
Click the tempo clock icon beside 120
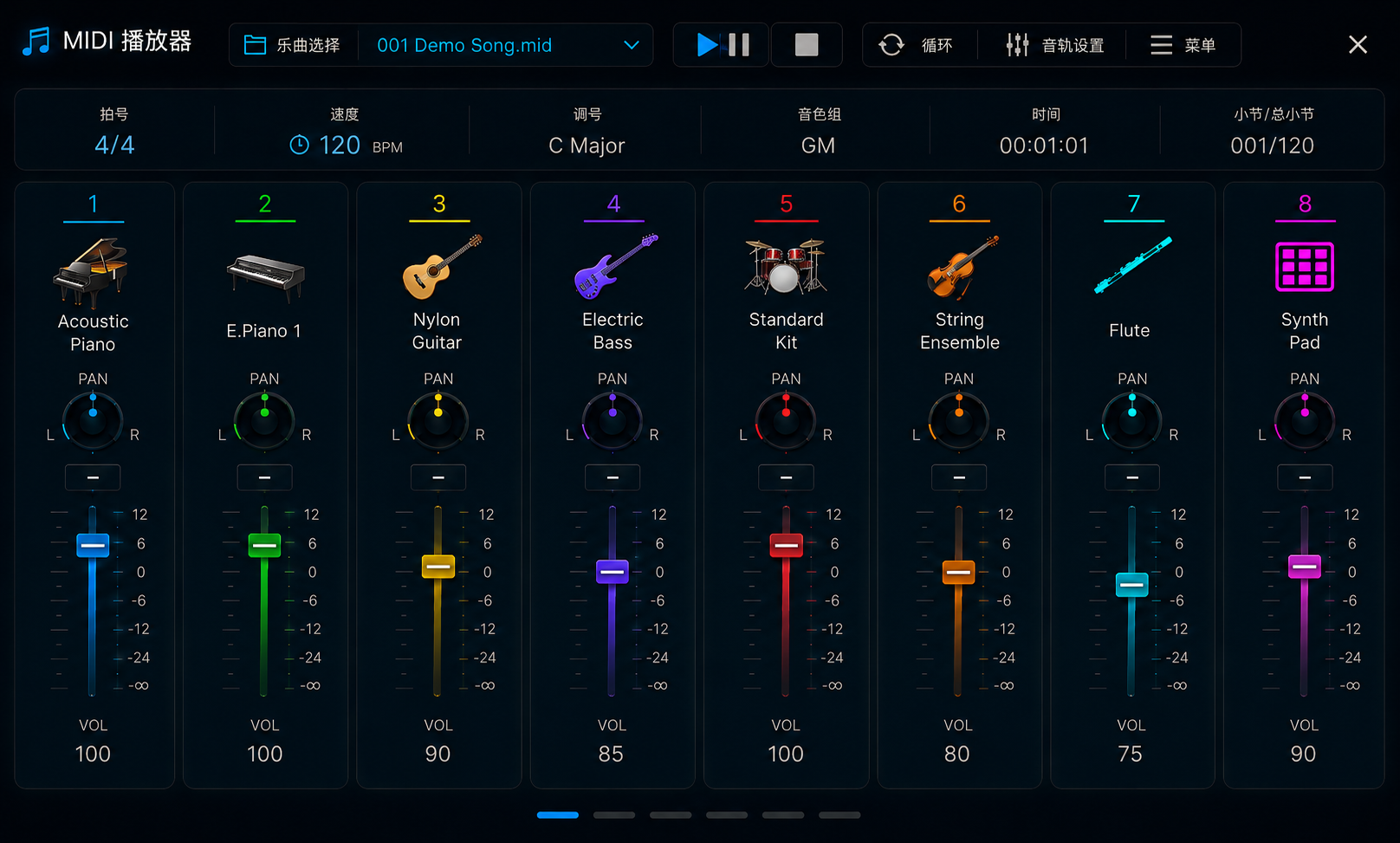[299, 145]
